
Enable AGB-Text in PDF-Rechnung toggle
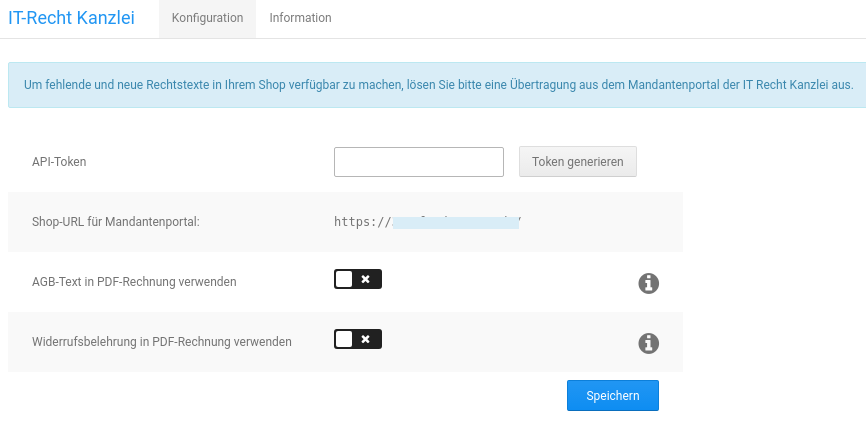[358, 280]
